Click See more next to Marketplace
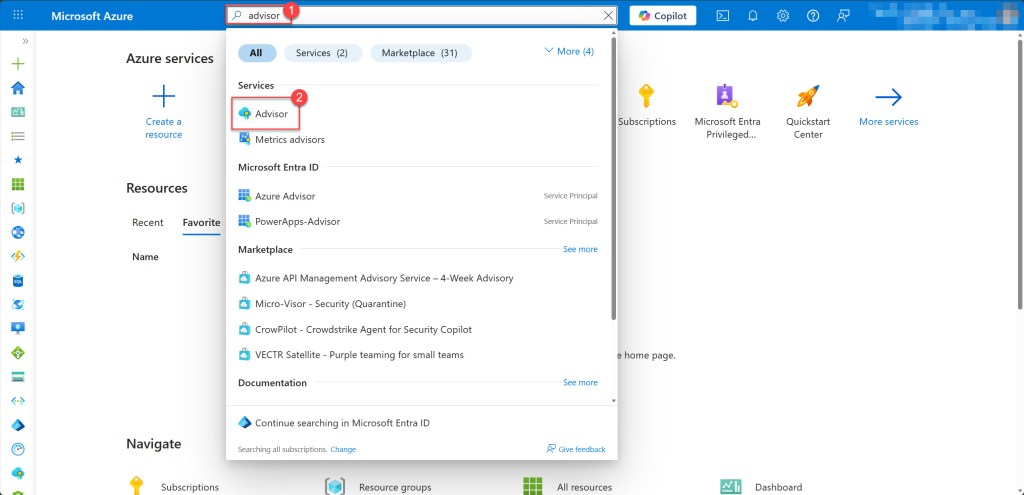The height and width of the screenshot is (495, 1024). [x=580, y=249]
